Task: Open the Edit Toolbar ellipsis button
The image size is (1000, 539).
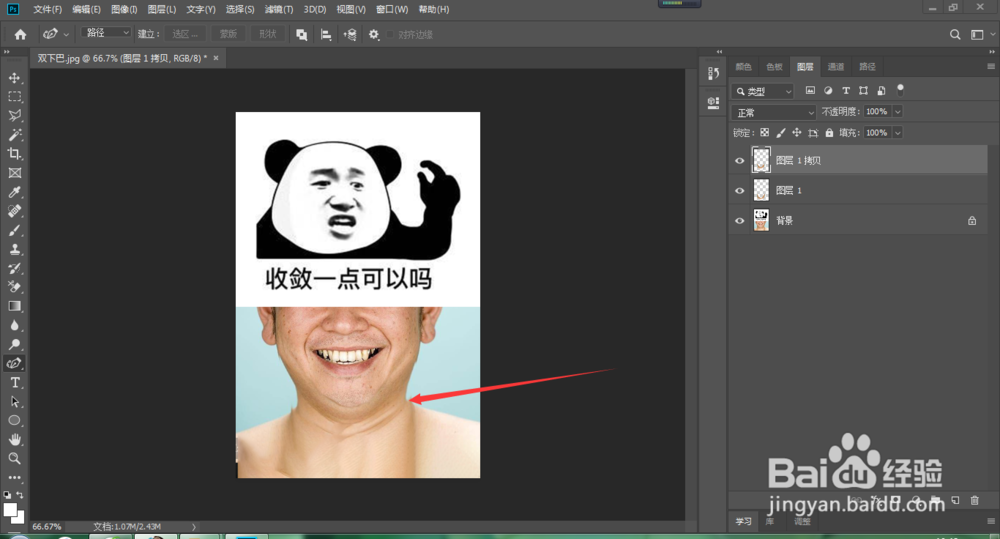Action: (14, 477)
